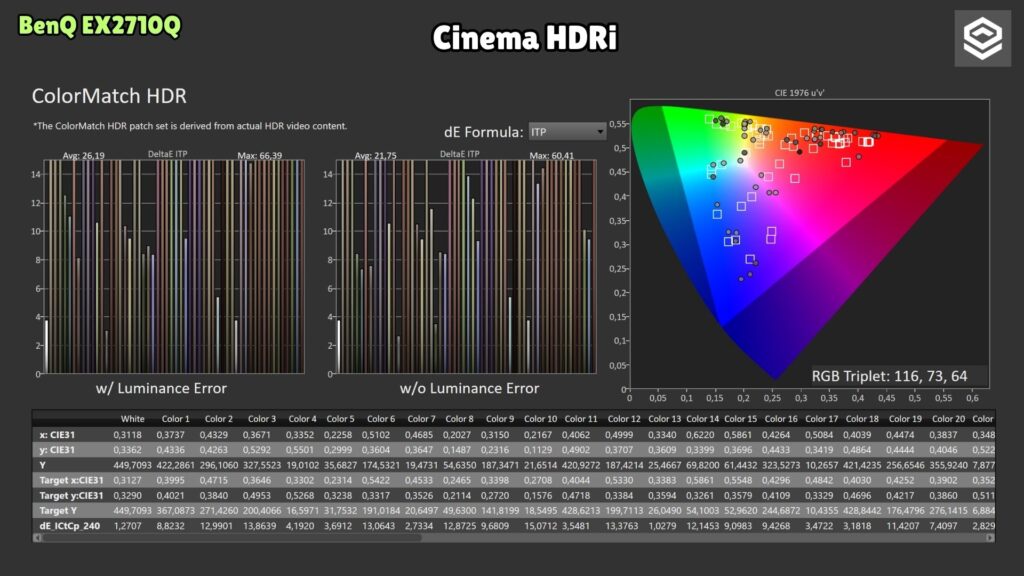Select the Color 16 column header

pyautogui.click(x=781, y=419)
